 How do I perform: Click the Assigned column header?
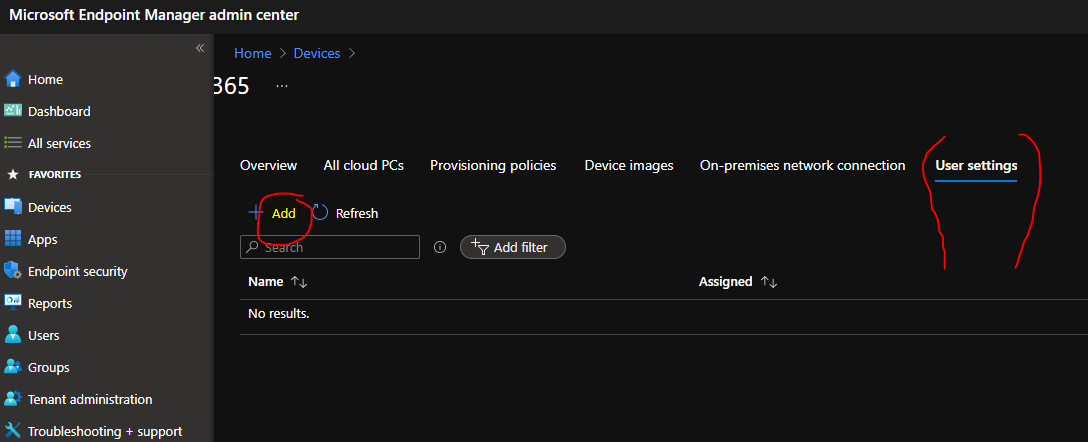click(725, 282)
